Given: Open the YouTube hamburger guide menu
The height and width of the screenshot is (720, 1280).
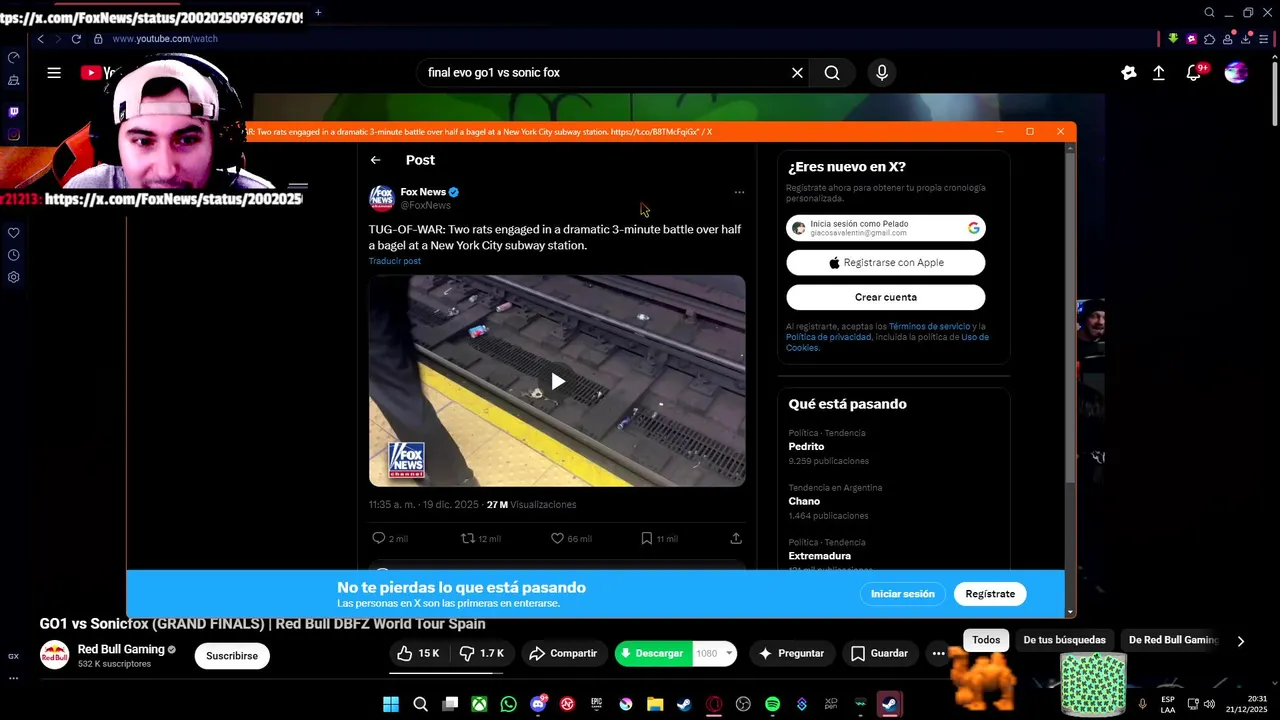Looking at the screenshot, I should [x=54, y=72].
